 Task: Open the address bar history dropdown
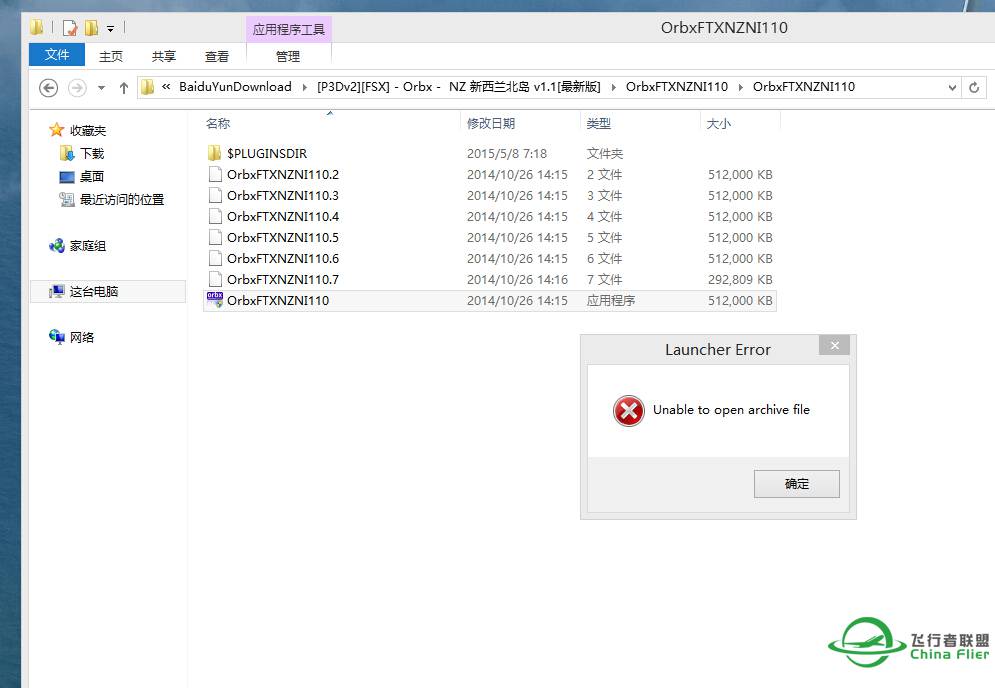pyautogui.click(x=951, y=87)
